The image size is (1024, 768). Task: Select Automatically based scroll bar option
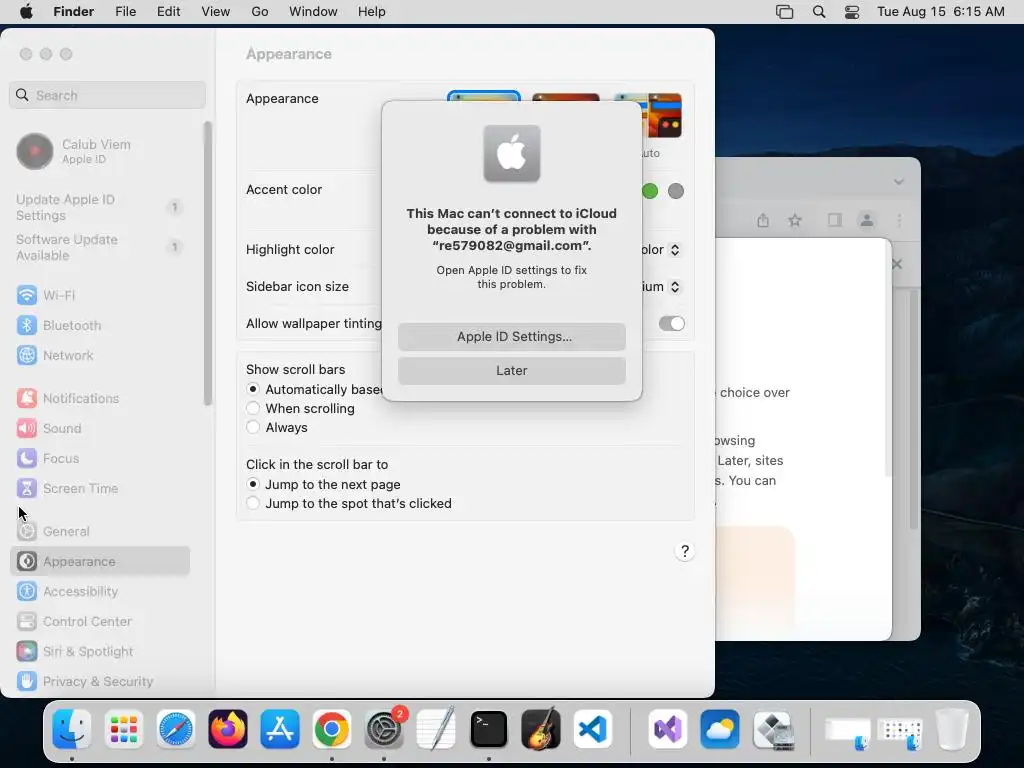(x=253, y=389)
